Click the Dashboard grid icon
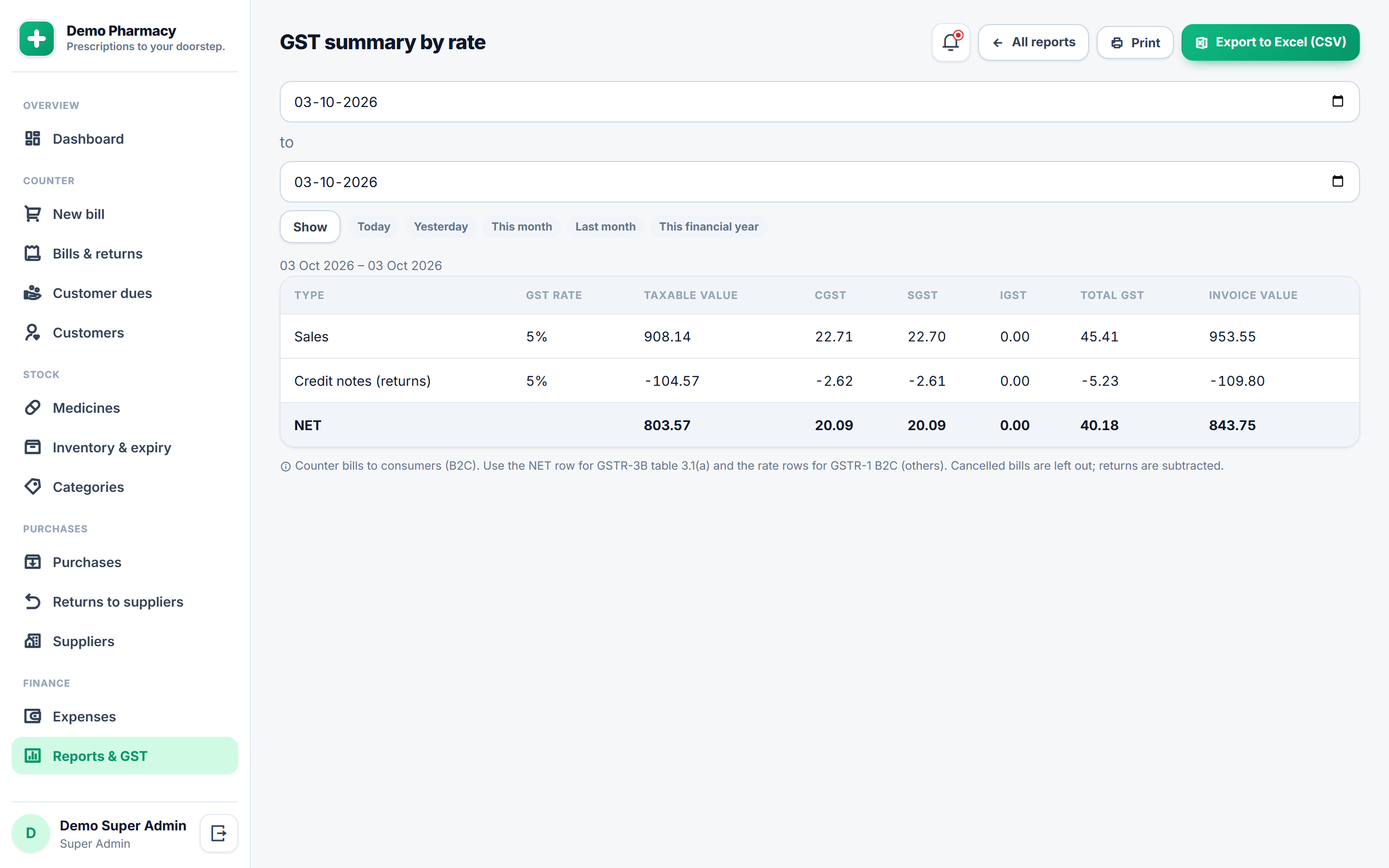 pyautogui.click(x=33, y=138)
